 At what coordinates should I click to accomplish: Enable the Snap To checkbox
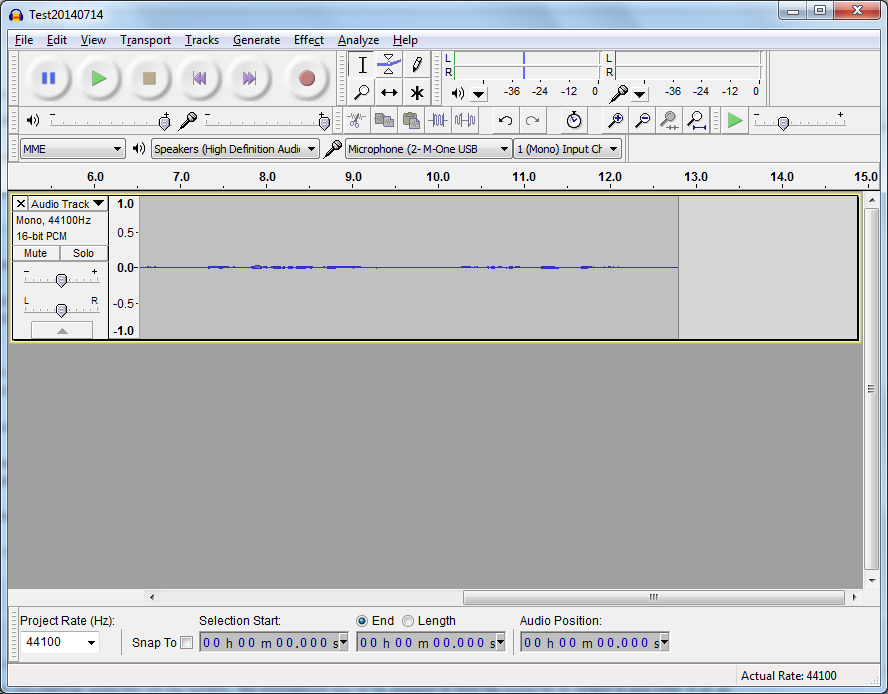186,642
